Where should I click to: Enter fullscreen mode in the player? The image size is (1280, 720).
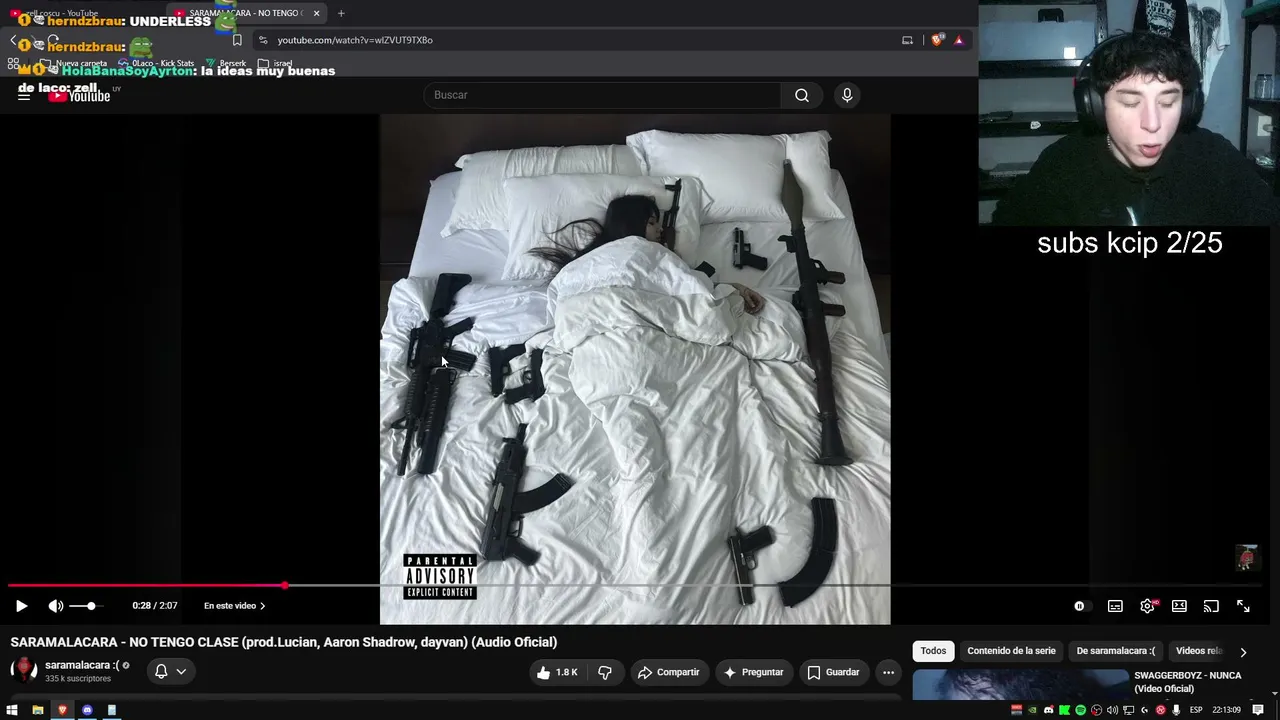coord(1243,606)
